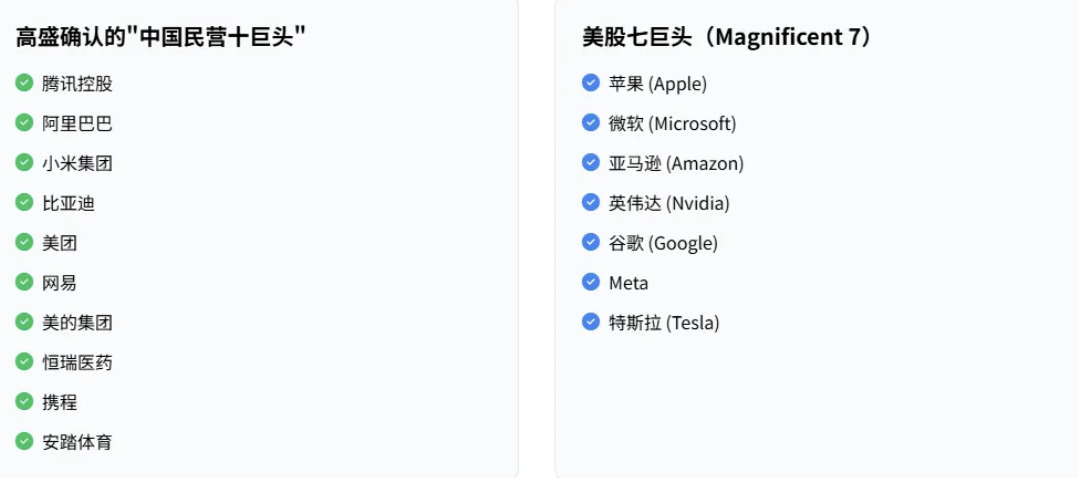This screenshot has width=1078, height=478.
Task: Click green check icon next to 小米集团
Action: 24,163
